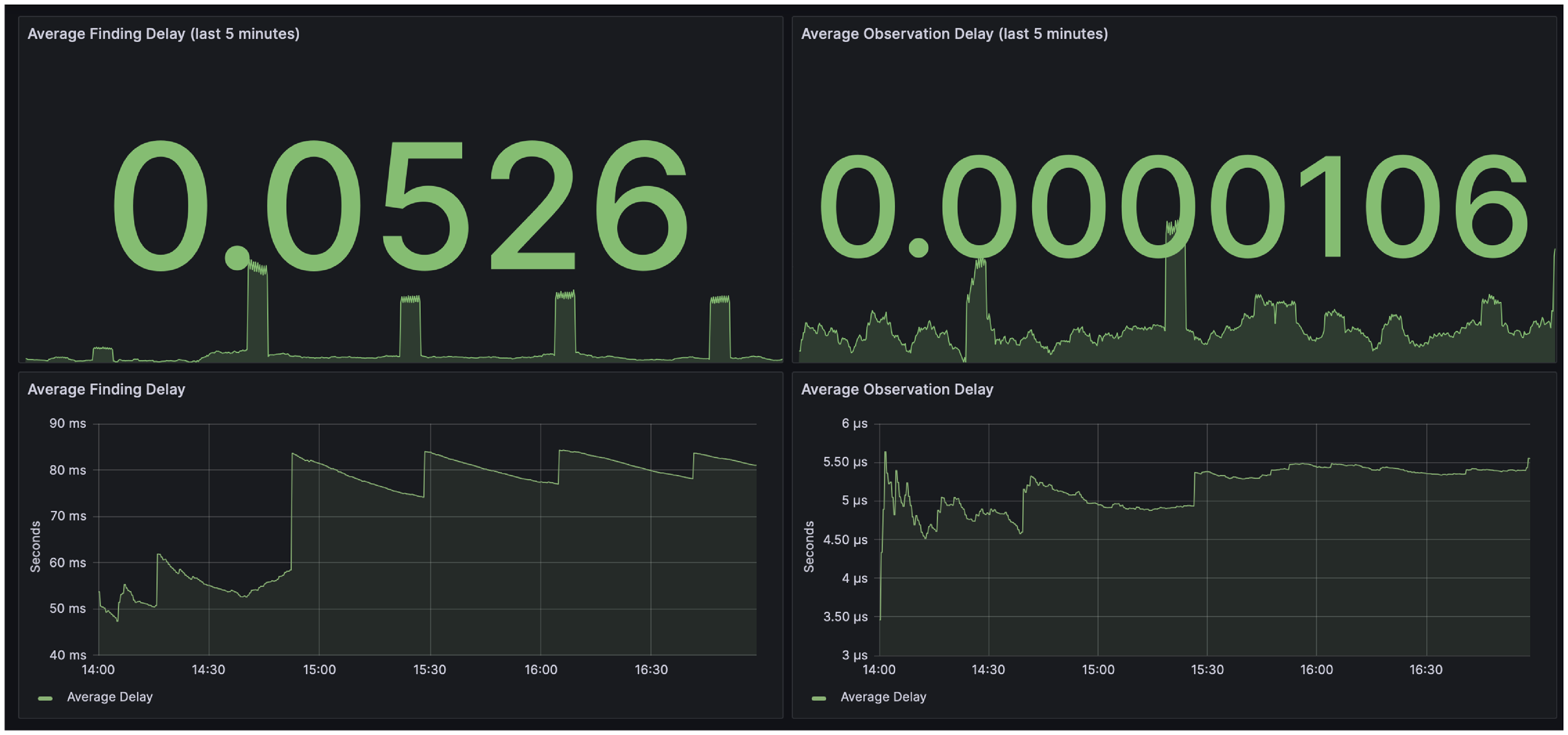Click 16:30 time marker on Finding Delay graph
1568x735 pixels.
point(651,670)
